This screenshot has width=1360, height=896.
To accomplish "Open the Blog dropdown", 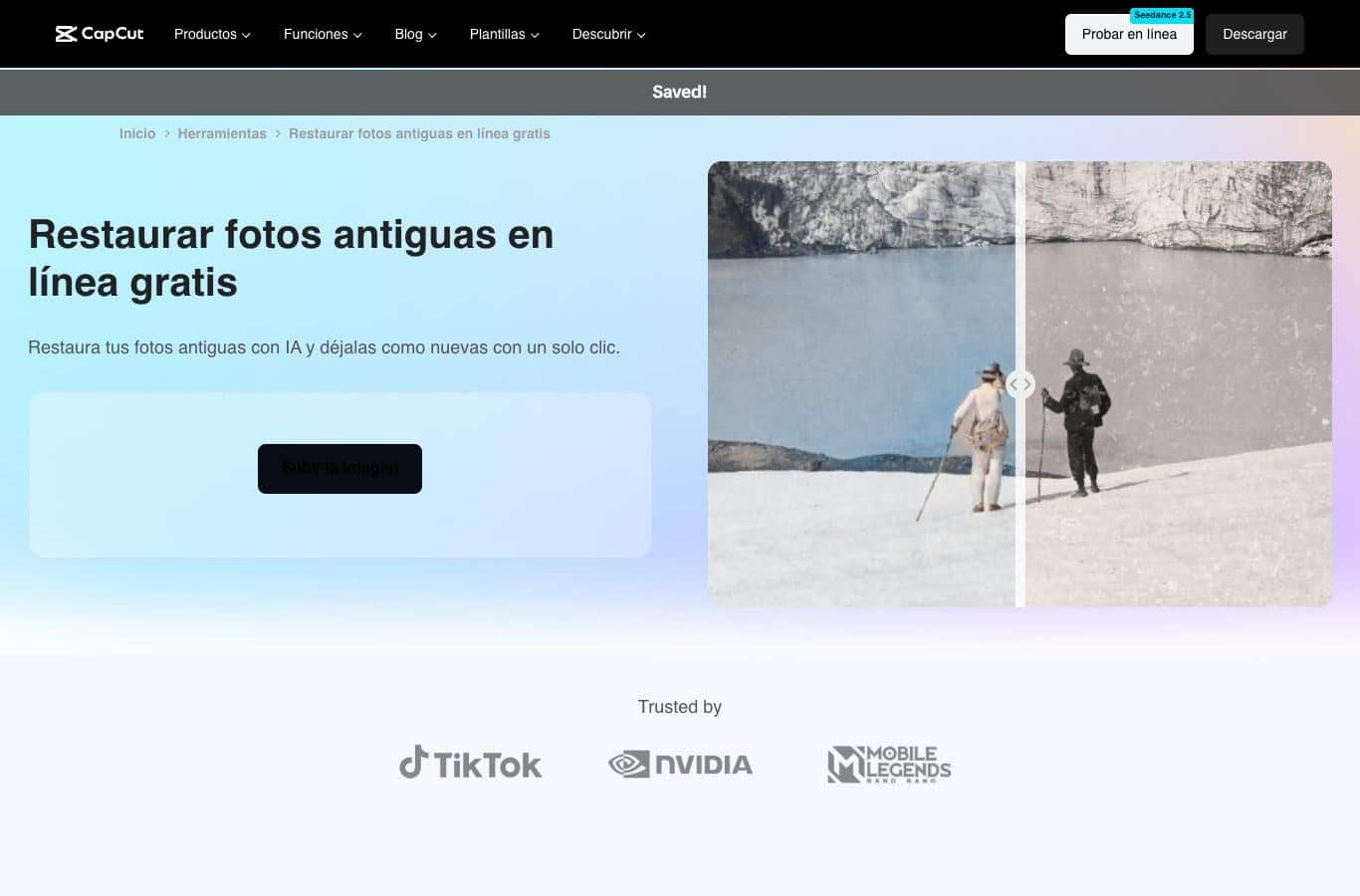I will coord(415,34).
